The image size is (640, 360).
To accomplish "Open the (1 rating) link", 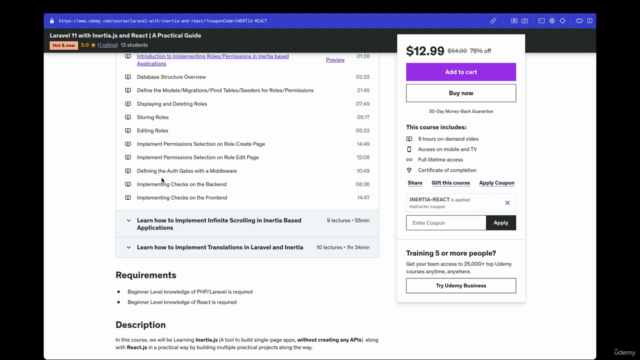I will (x=107, y=45).
